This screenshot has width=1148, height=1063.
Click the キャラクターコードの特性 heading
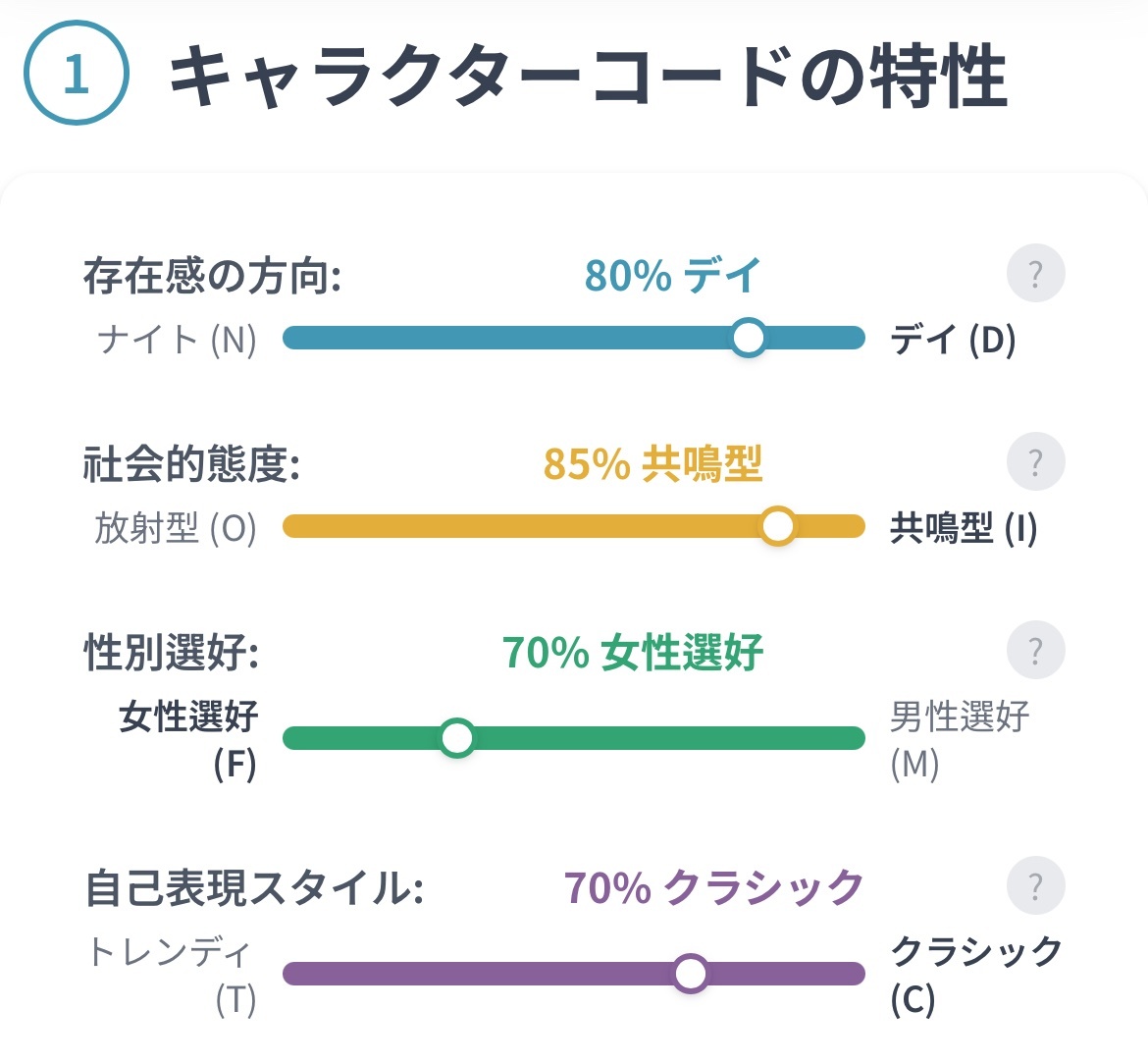pos(589,75)
